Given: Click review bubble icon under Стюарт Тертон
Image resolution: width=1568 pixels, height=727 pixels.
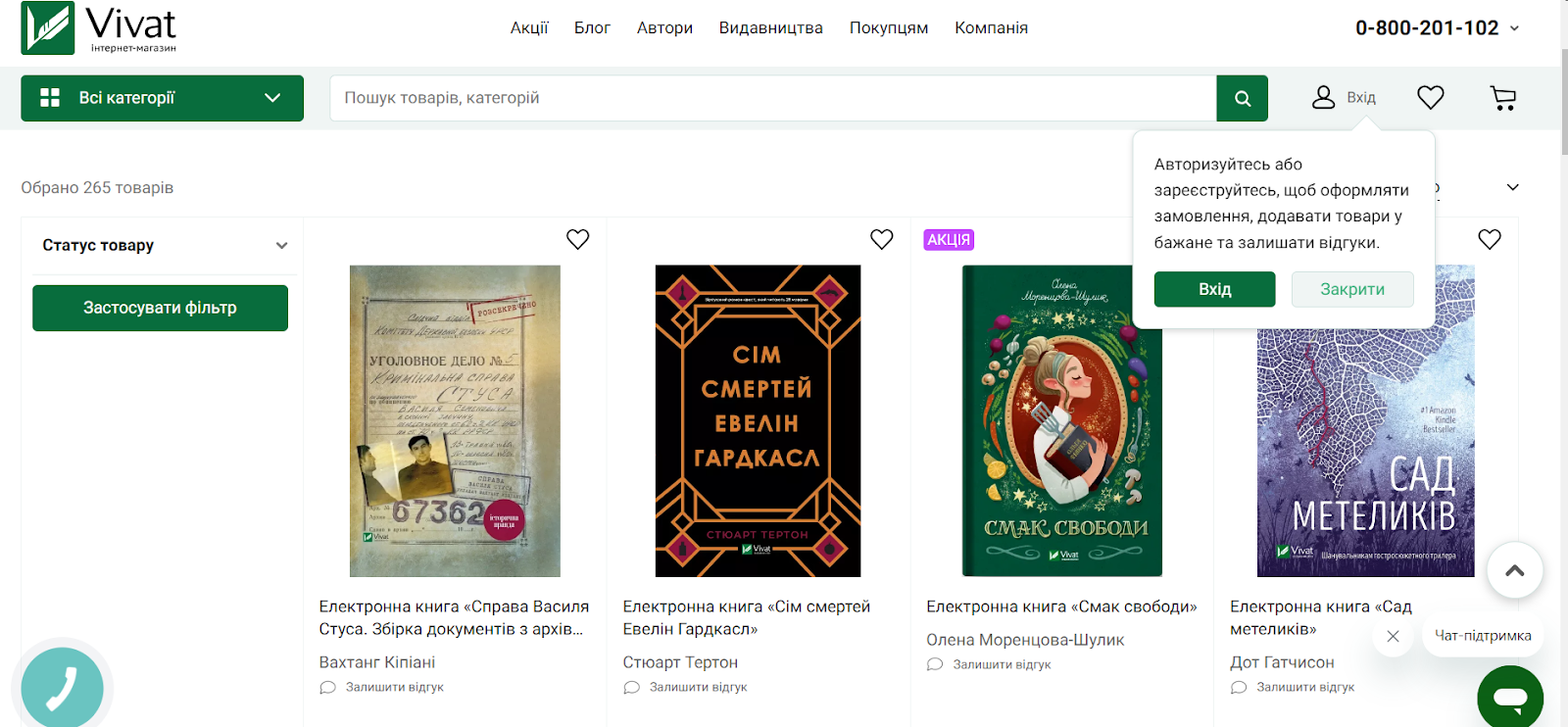Looking at the screenshot, I should (x=631, y=688).
